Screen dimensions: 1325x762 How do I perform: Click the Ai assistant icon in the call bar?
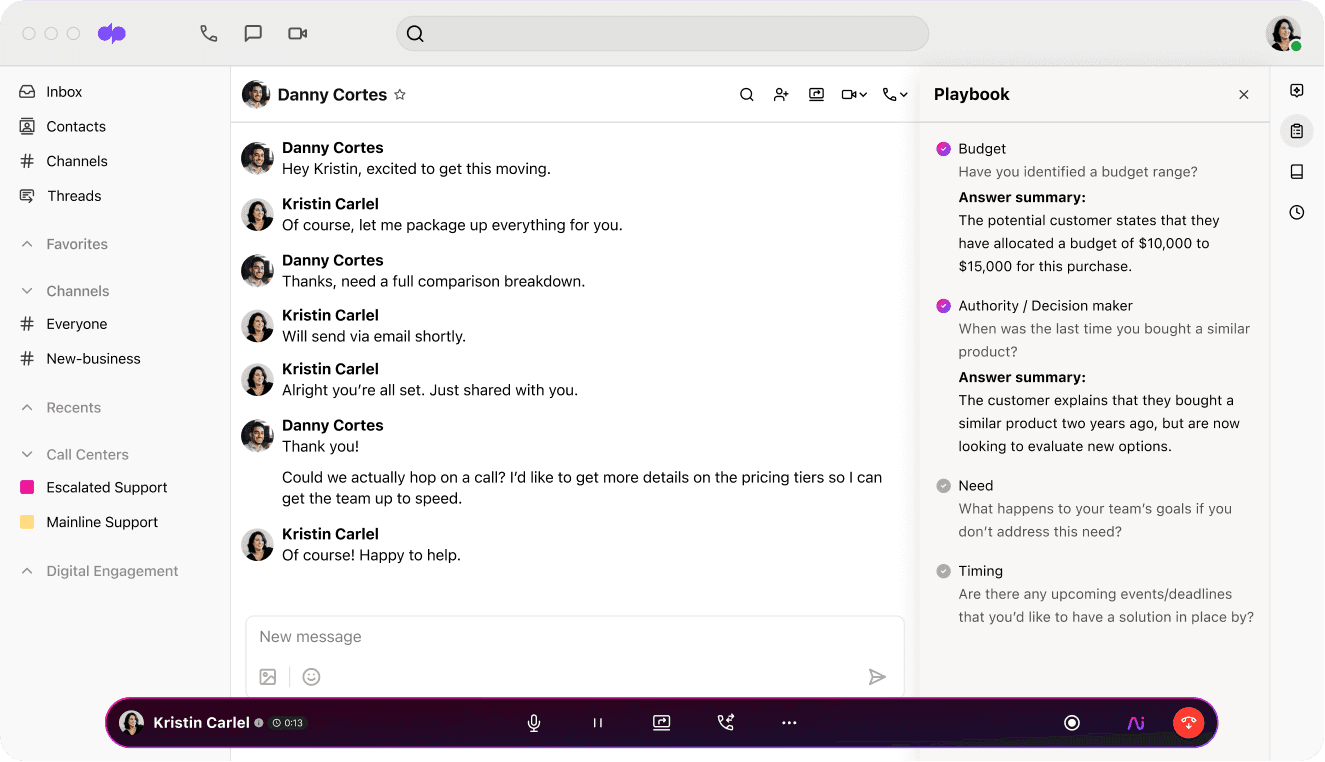pyautogui.click(x=1135, y=722)
